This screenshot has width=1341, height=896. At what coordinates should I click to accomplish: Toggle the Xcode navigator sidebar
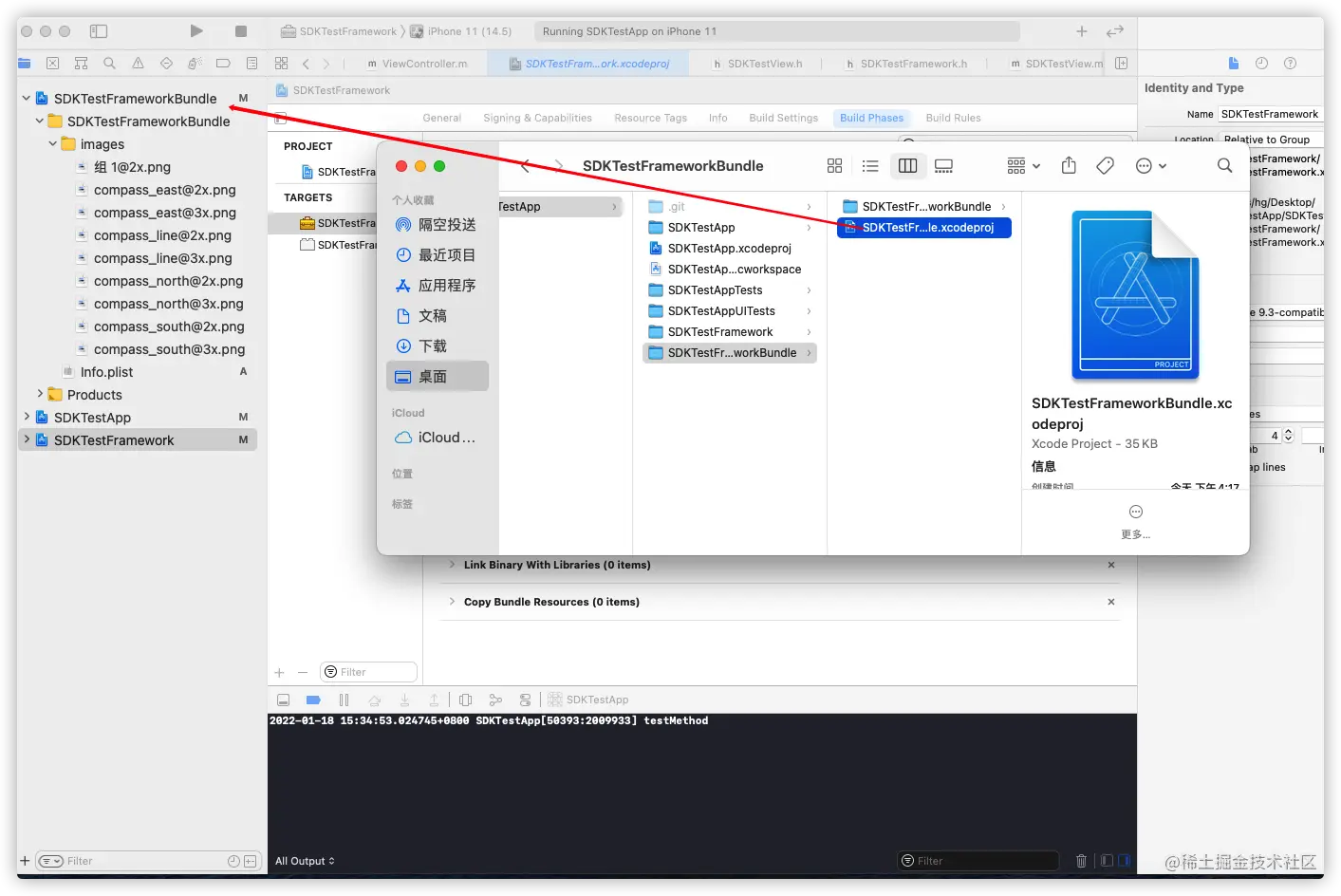[x=99, y=31]
